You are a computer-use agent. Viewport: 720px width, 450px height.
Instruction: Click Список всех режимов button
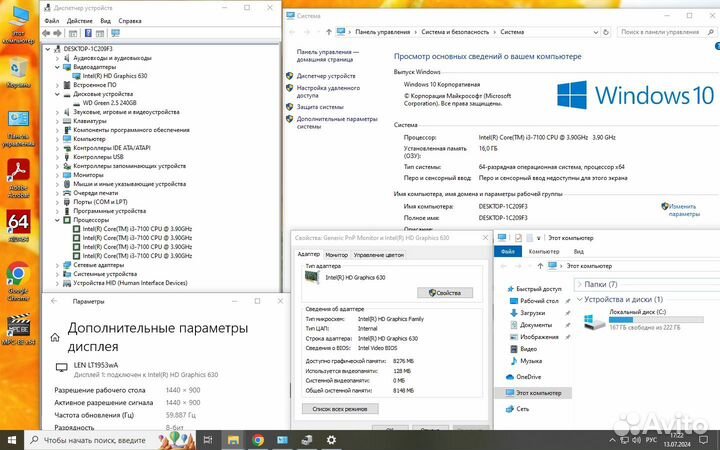340,409
